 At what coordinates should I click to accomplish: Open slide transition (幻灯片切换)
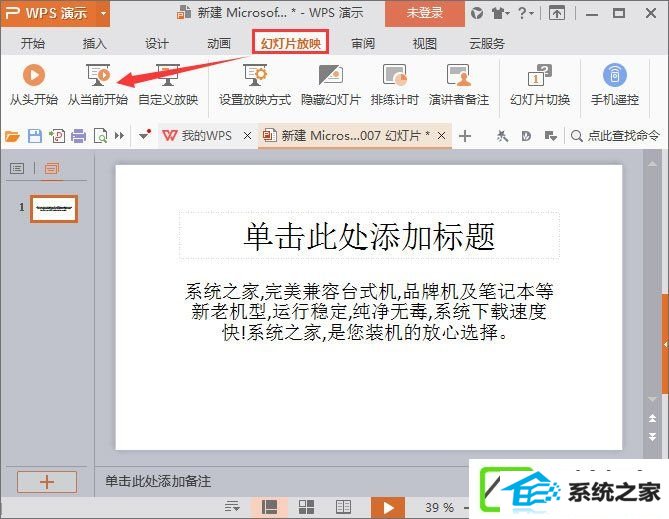(540, 85)
